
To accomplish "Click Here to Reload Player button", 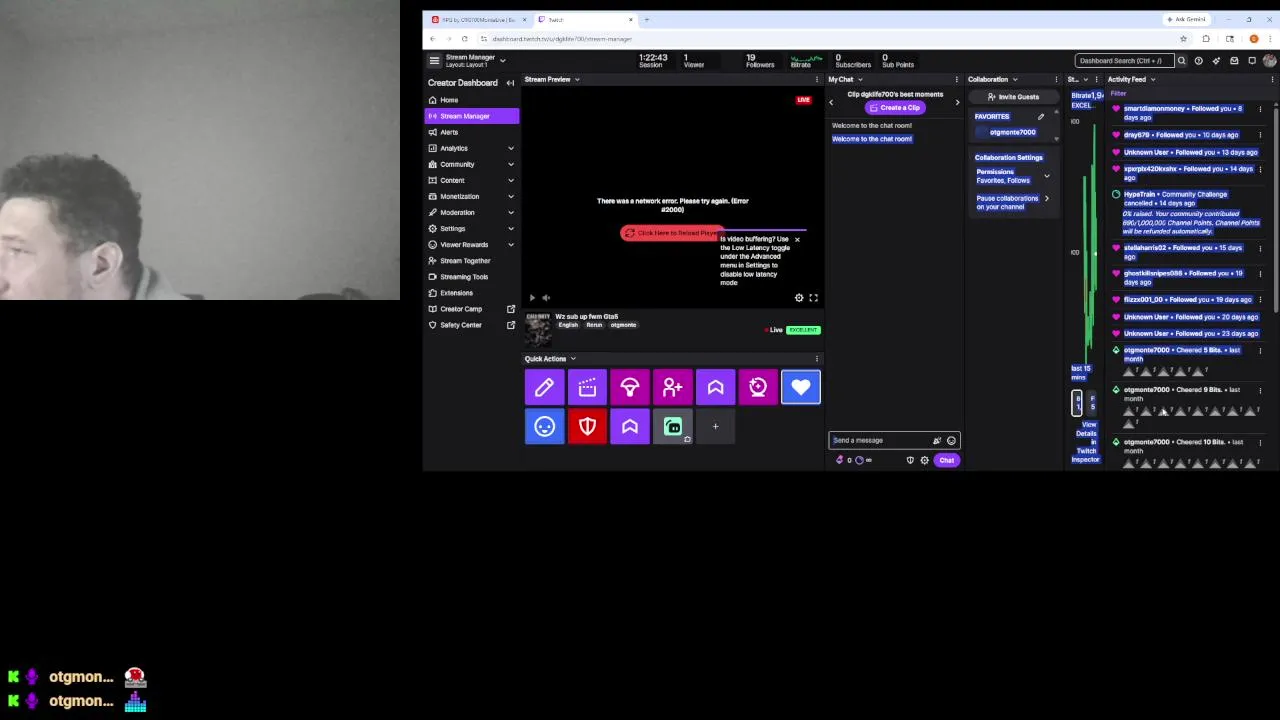I will (x=671, y=233).
